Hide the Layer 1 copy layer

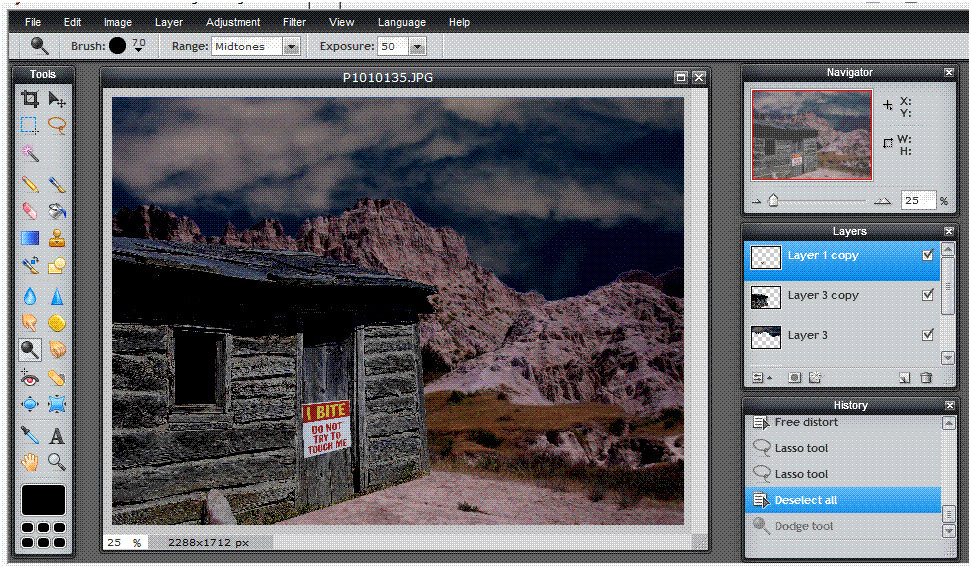(x=928, y=256)
